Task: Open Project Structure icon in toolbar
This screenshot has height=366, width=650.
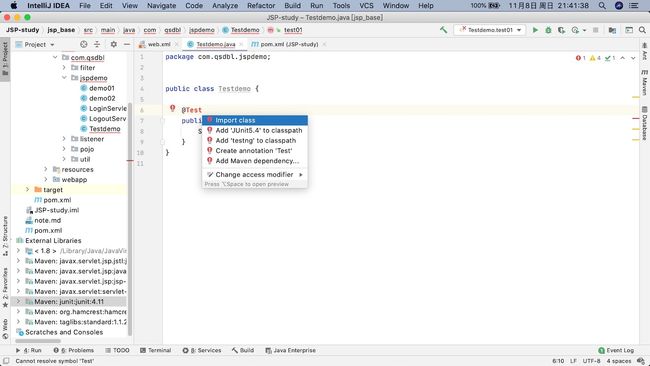Action: tap(612, 30)
